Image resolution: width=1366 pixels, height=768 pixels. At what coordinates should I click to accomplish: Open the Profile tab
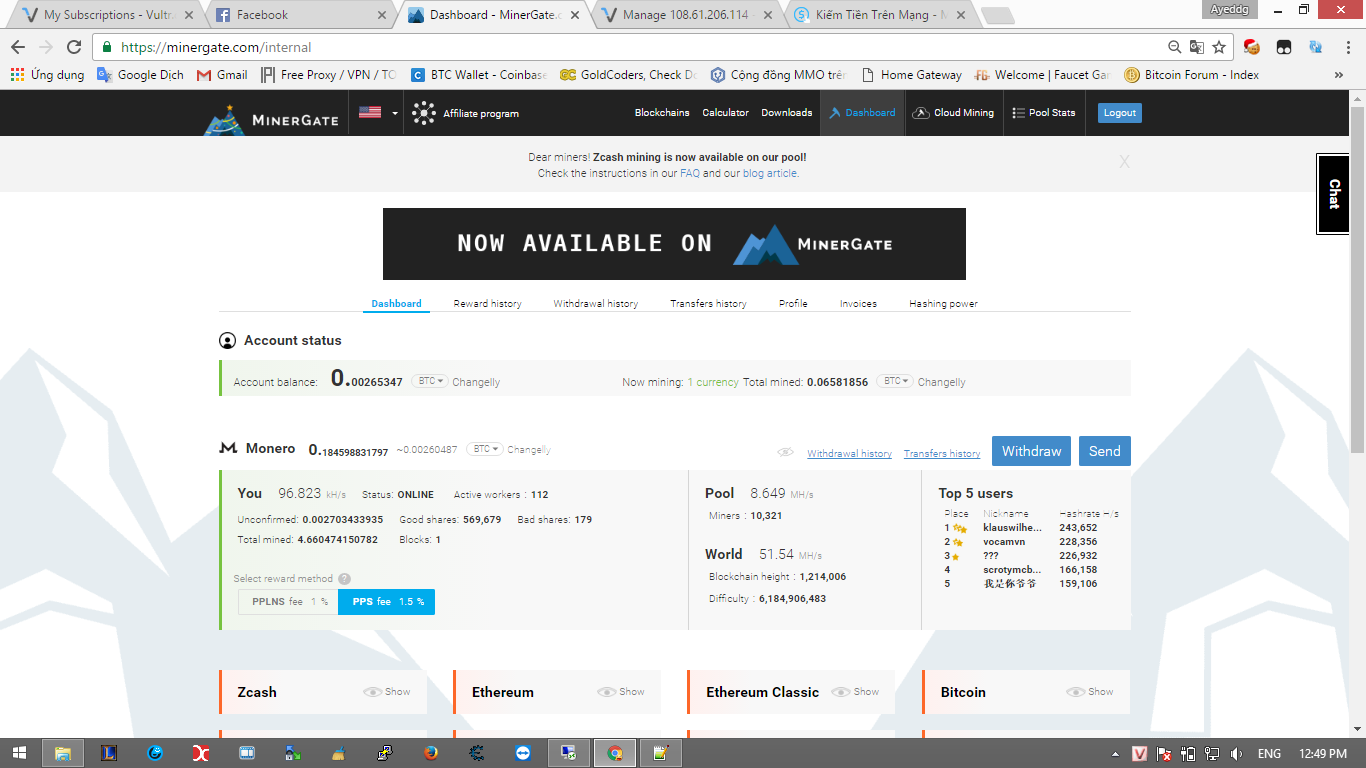click(x=793, y=304)
